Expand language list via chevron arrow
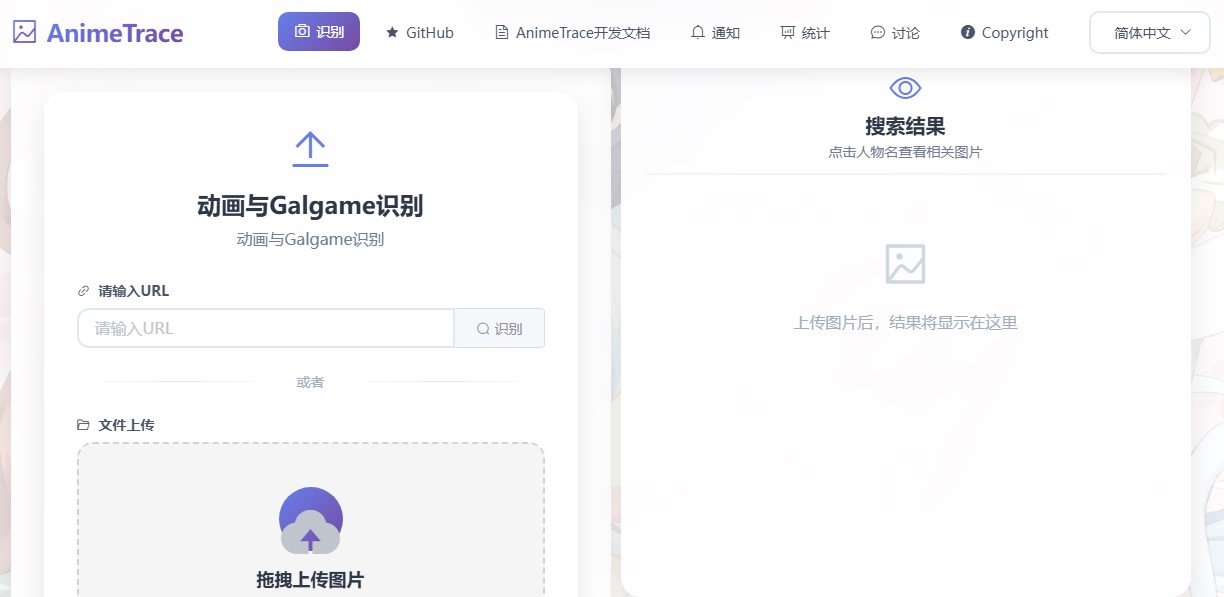Image resolution: width=1224 pixels, height=597 pixels. click(x=1186, y=33)
